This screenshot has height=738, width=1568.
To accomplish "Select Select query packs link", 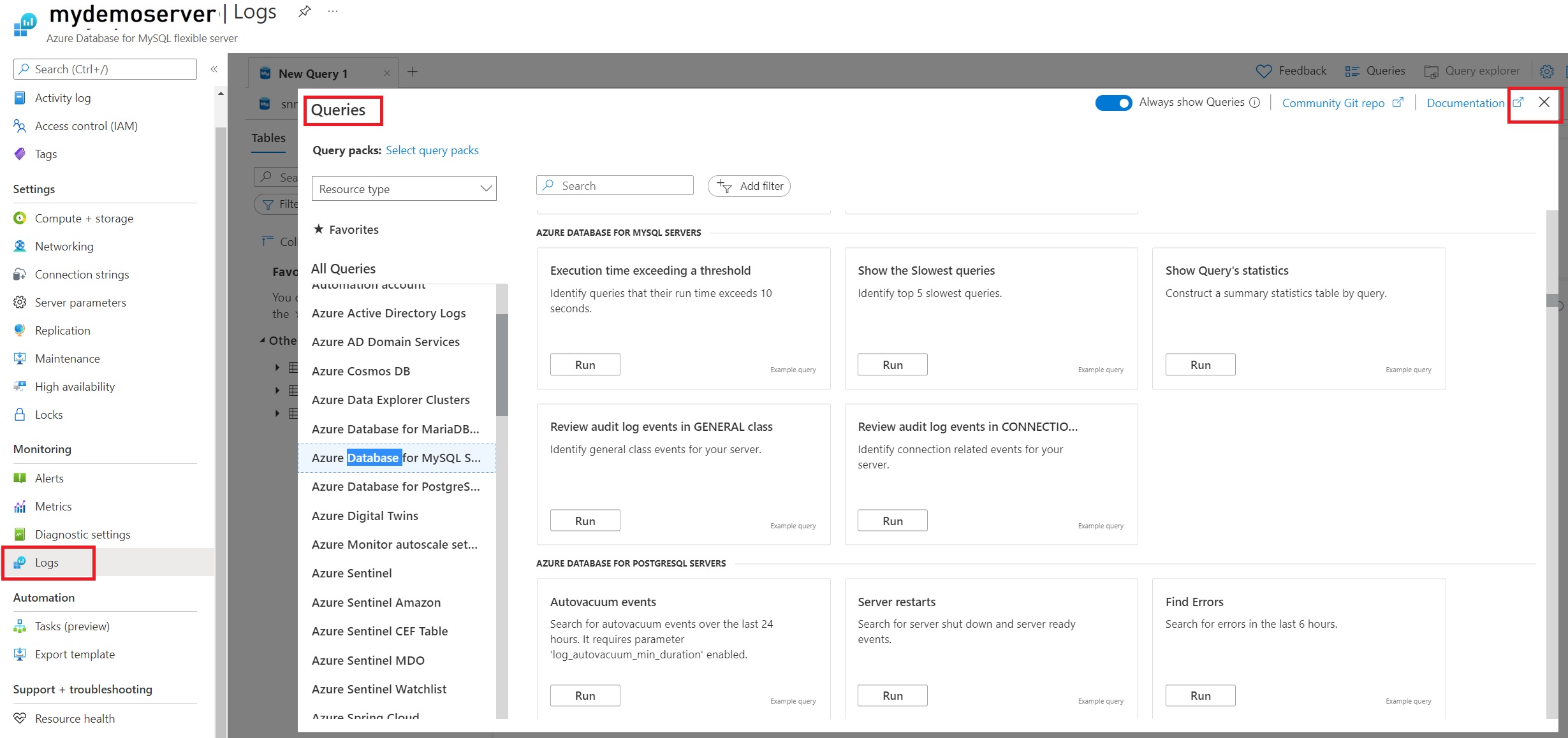I will pos(432,150).
